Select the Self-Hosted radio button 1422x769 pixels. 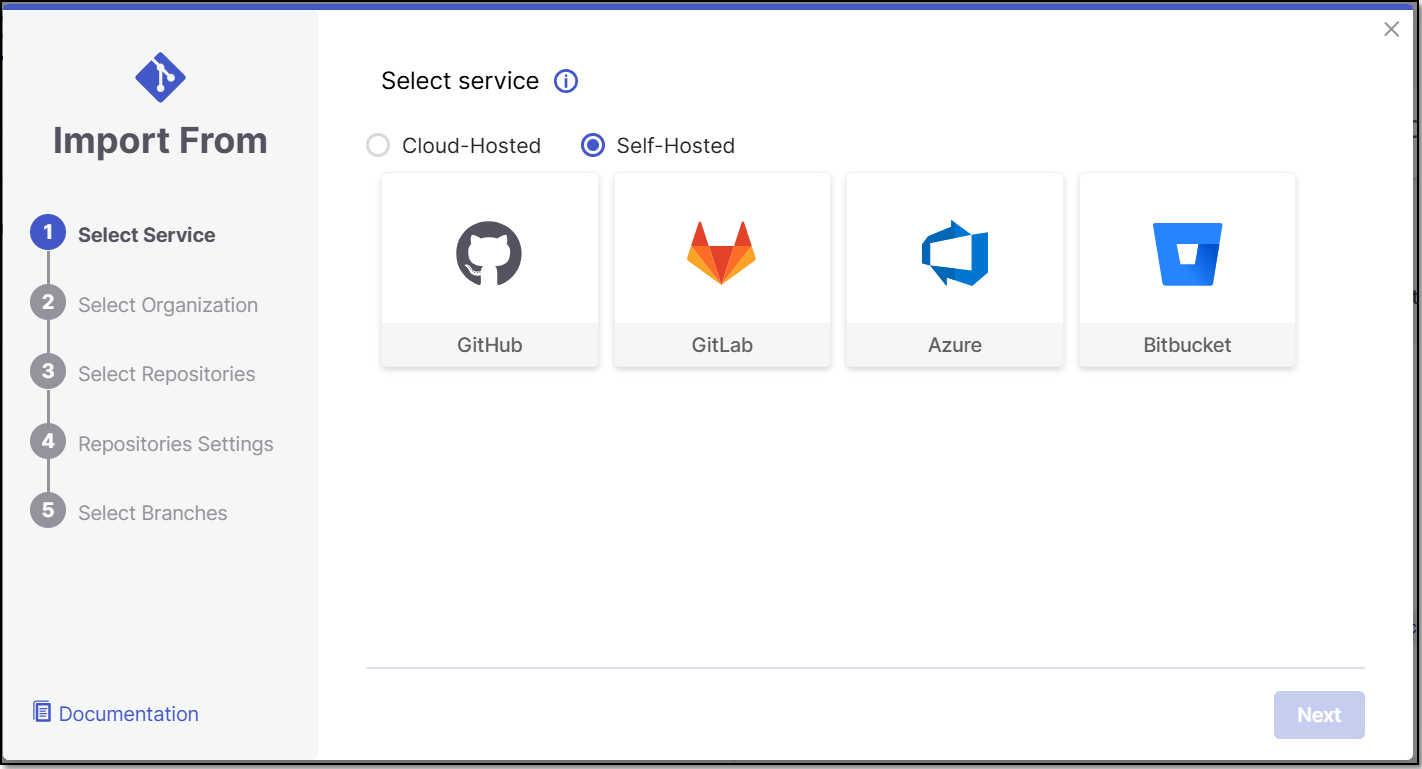pyautogui.click(x=593, y=146)
